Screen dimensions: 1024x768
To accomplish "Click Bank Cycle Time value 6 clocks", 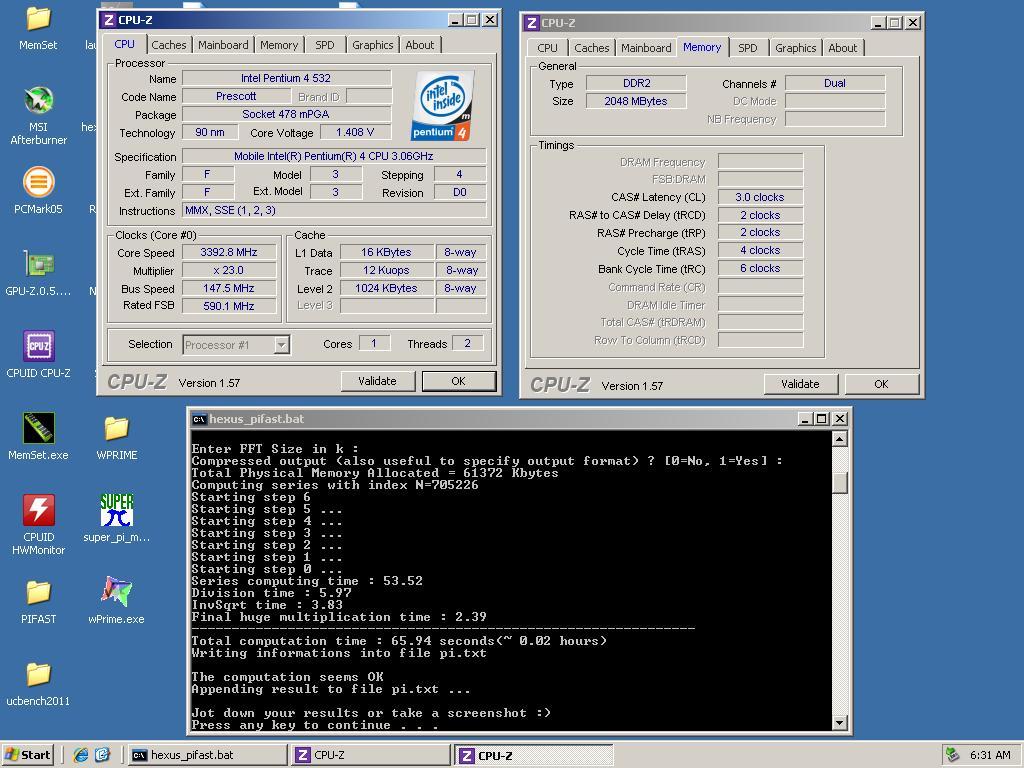I will coord(760,268).
